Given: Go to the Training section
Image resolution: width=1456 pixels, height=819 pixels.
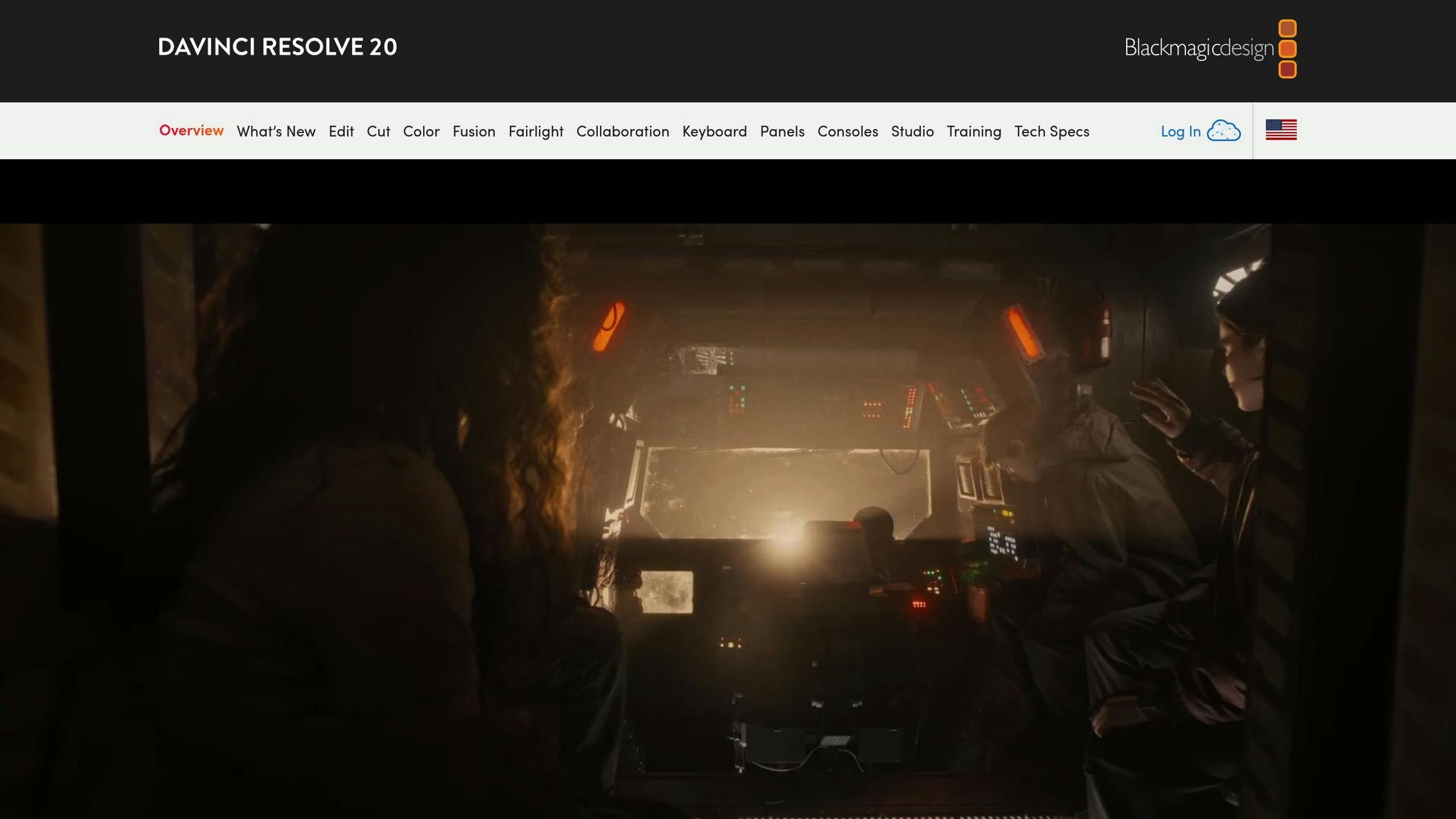Looking at the screenshot, I should click(x=974, y=132).
